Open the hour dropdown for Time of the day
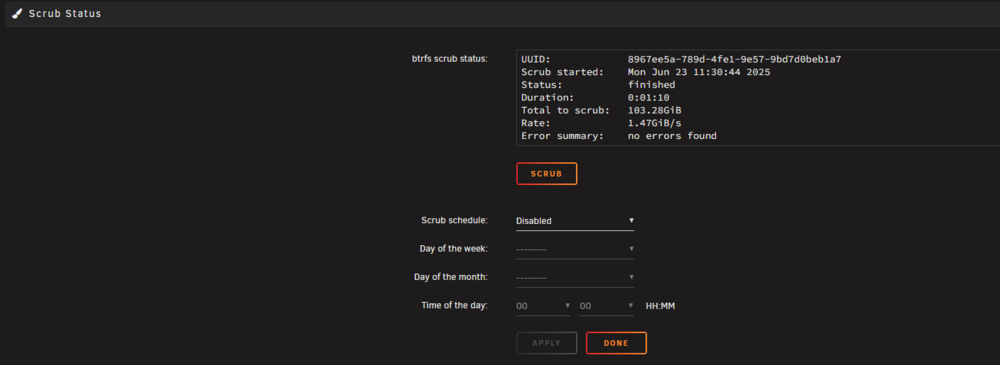The height and width of the screenshot is (365, 1000). click(543, 306)
